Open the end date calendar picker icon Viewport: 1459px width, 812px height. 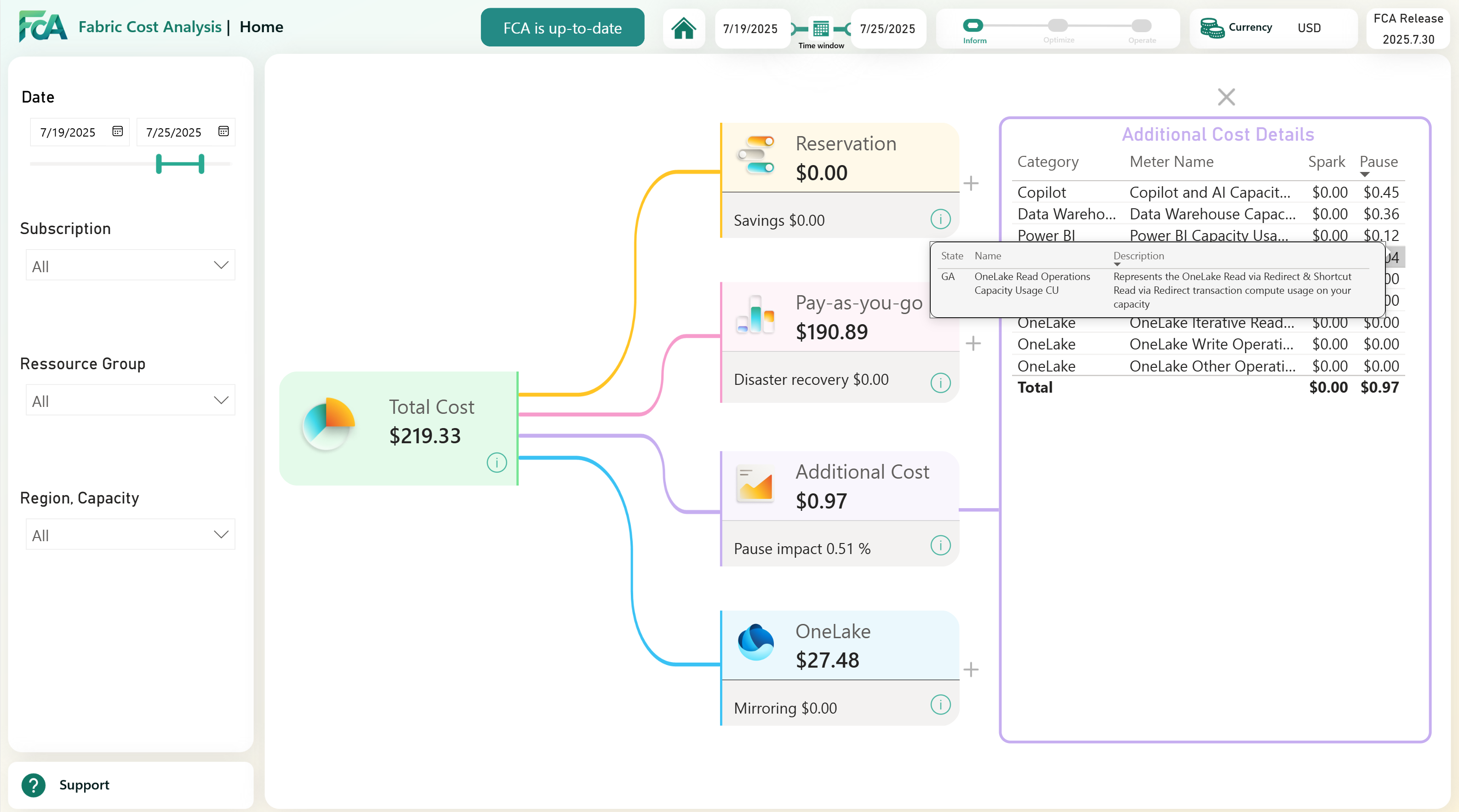223,132
